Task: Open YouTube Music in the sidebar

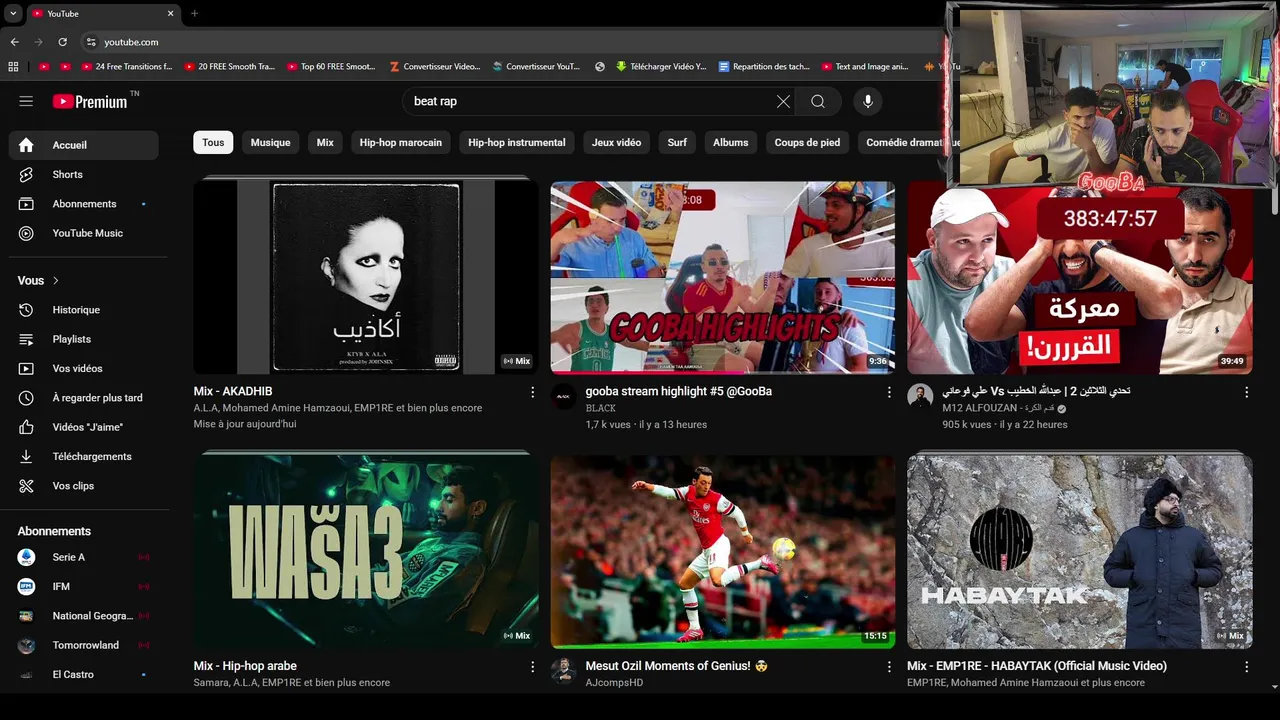Action: click(x=84, y=233)
